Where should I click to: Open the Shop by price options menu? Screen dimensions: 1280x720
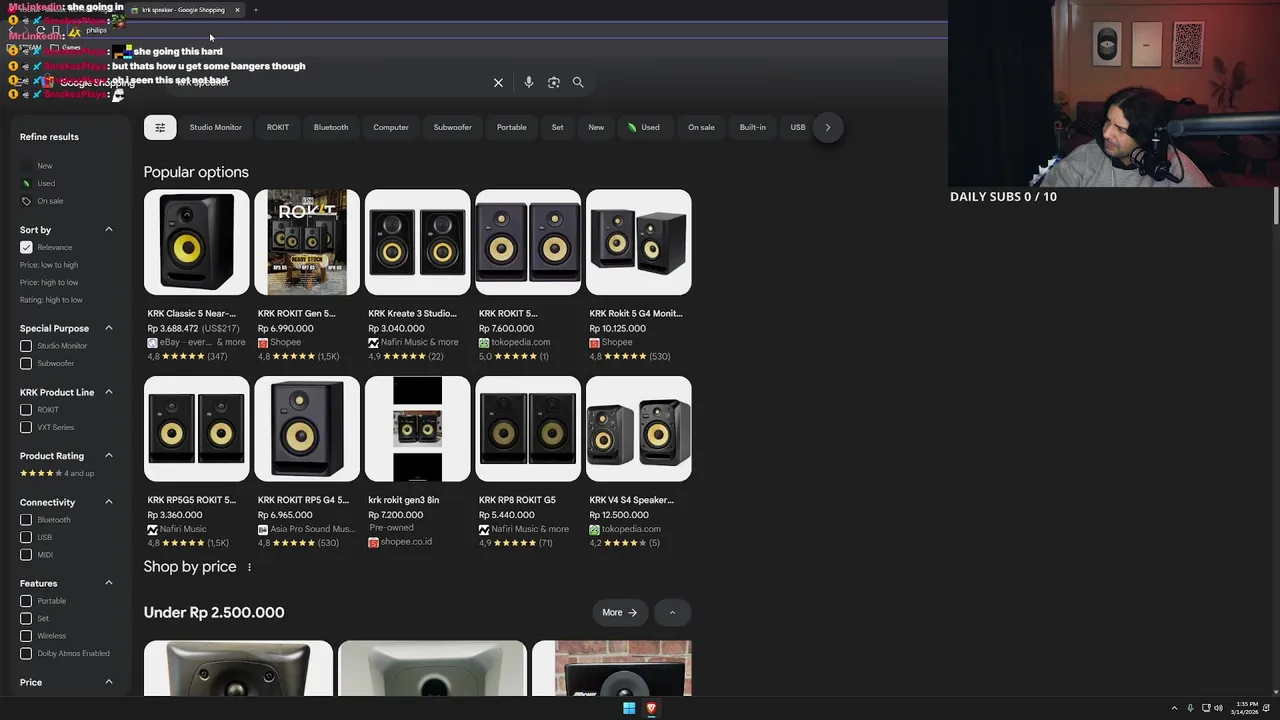pos(249,567)
